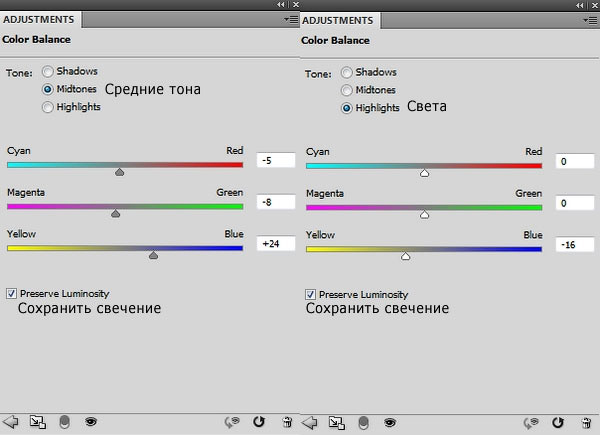The width and height of the screenshot is (600, 435).
Task: Open right Adjustments panel flyout menu
Action: tap(590, 20)
